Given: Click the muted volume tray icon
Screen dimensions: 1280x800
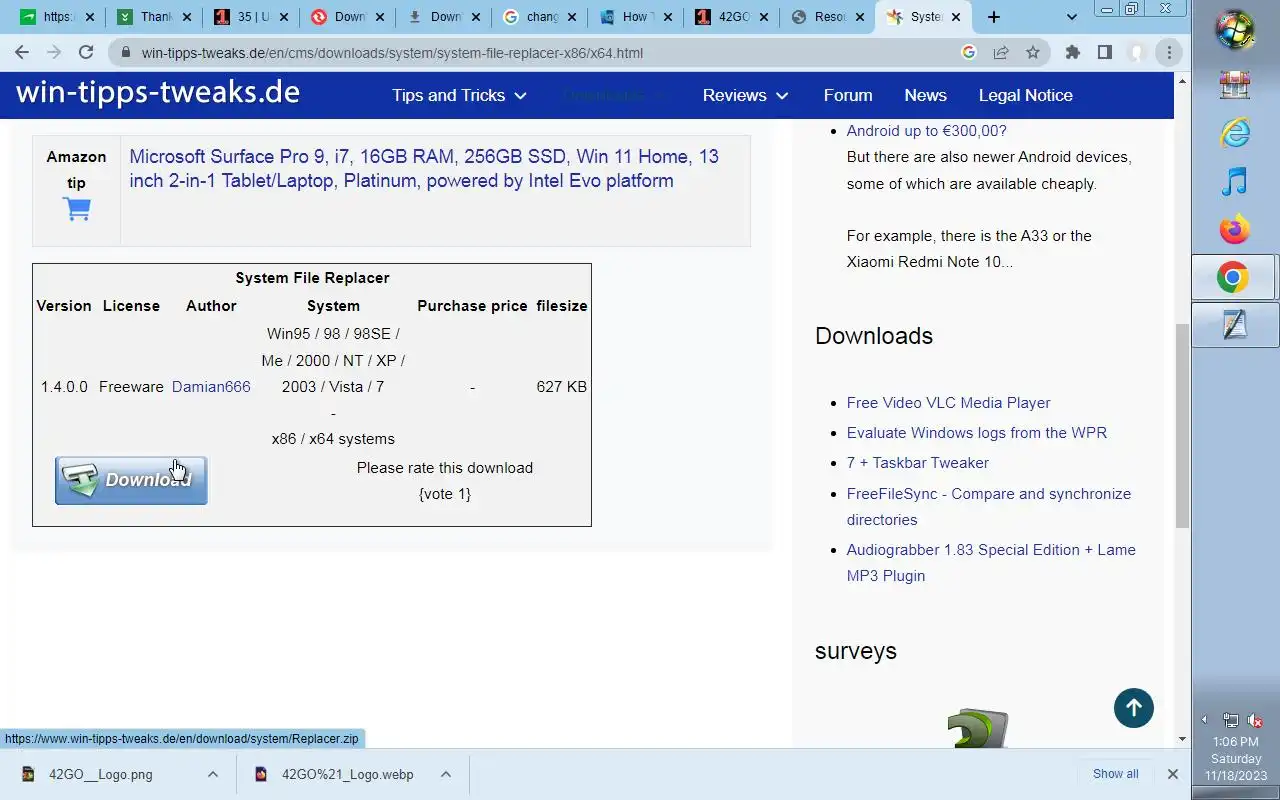Looking at the screenshot, I should pos(1256,720).
